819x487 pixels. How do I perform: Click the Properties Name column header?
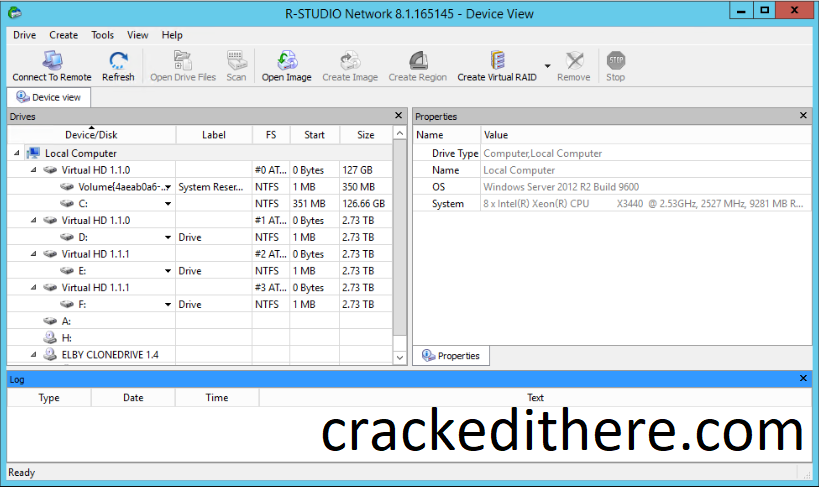(447, 134)
